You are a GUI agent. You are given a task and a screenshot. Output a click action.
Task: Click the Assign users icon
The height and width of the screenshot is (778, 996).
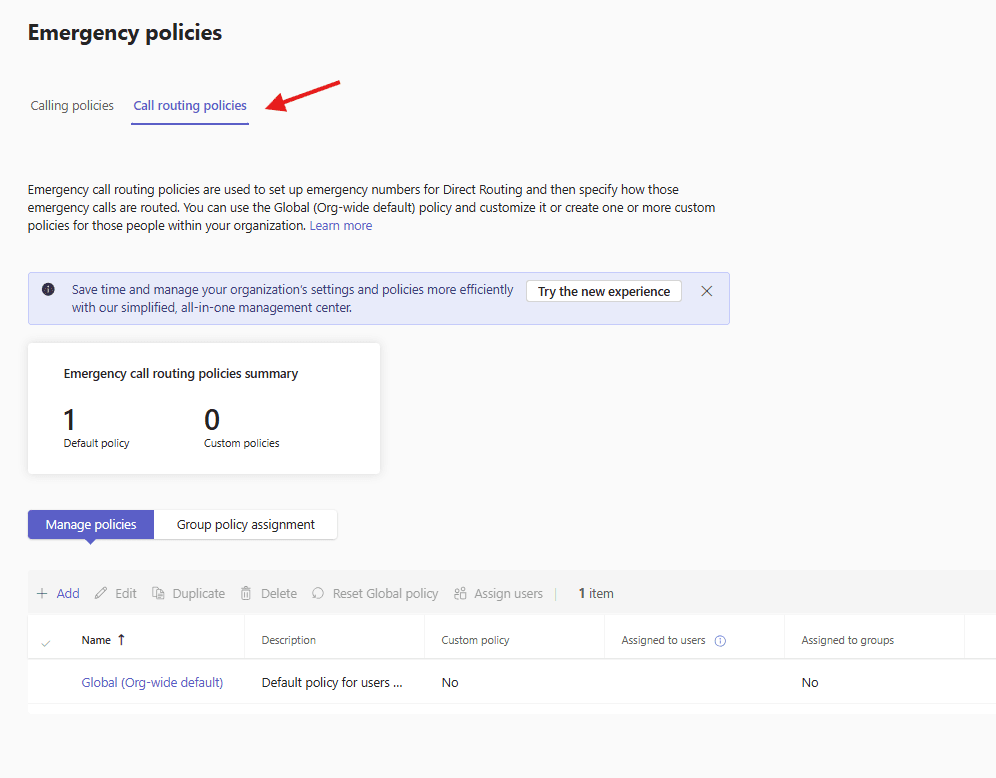[x=460, y=593]
